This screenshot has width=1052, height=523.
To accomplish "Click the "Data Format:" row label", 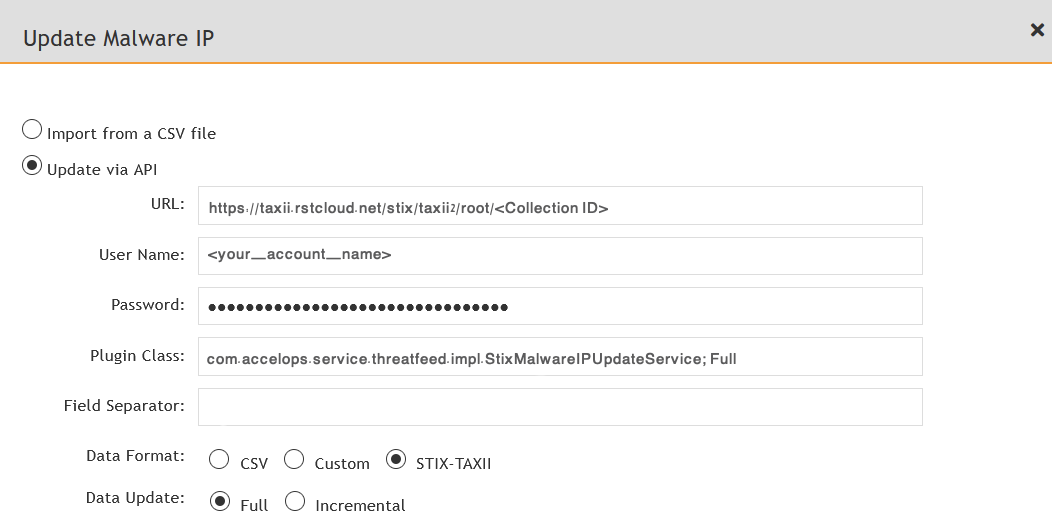I will click(x=136, y=456).
